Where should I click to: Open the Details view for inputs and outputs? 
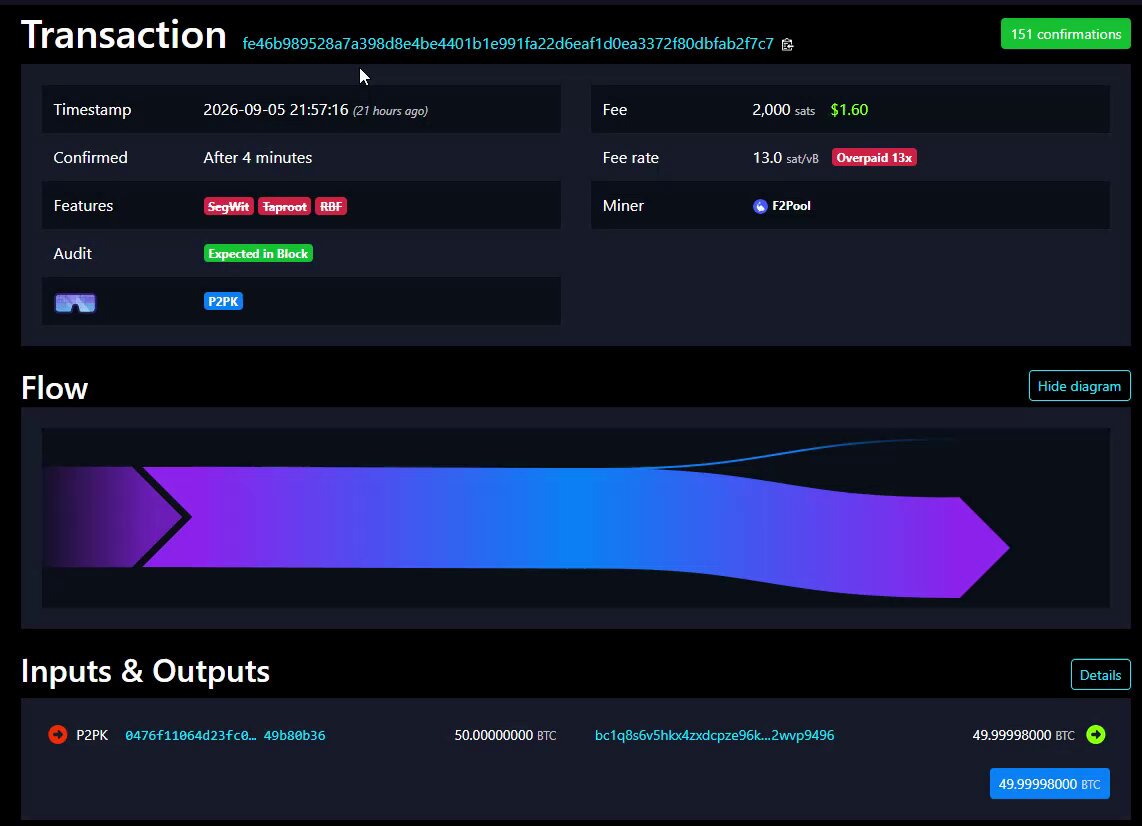[x=1100, y=674]
